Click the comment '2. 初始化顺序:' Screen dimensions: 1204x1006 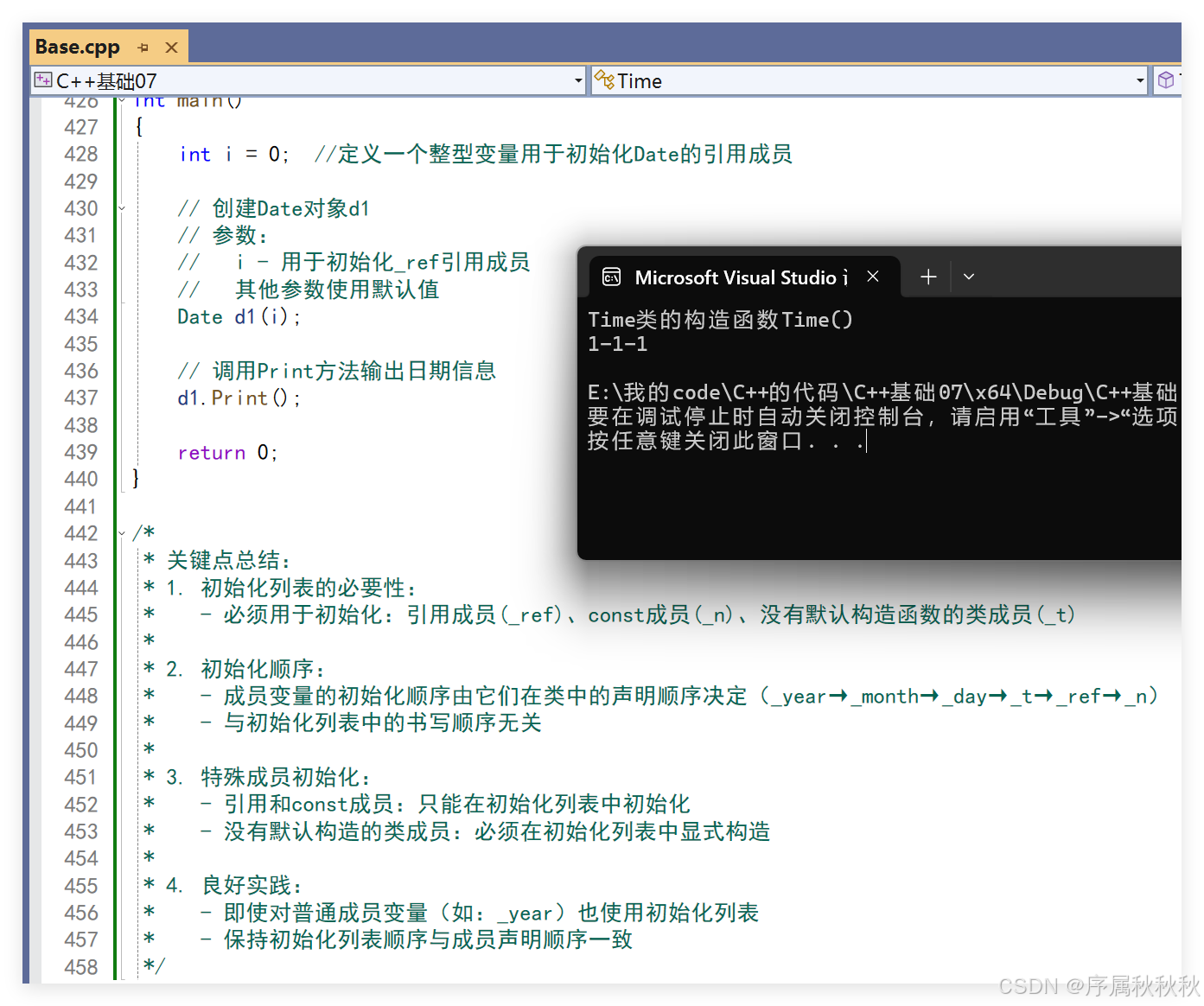[x=247, y=669]
